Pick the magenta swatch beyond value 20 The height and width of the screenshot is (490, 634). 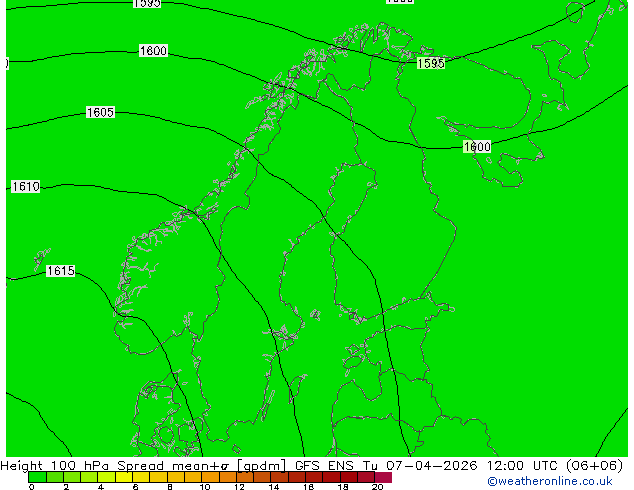tap(383, 477)
